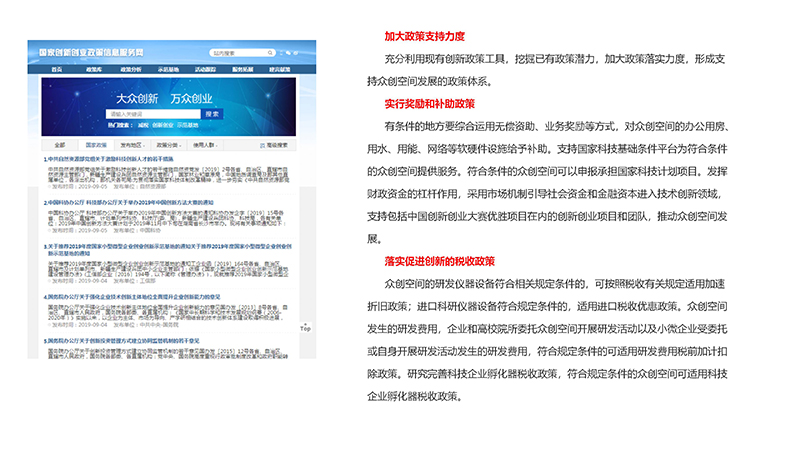This screenshot has width=800, height=450.
Task: Click the Weibo icon in website header
Action: [x=296, y=53]
